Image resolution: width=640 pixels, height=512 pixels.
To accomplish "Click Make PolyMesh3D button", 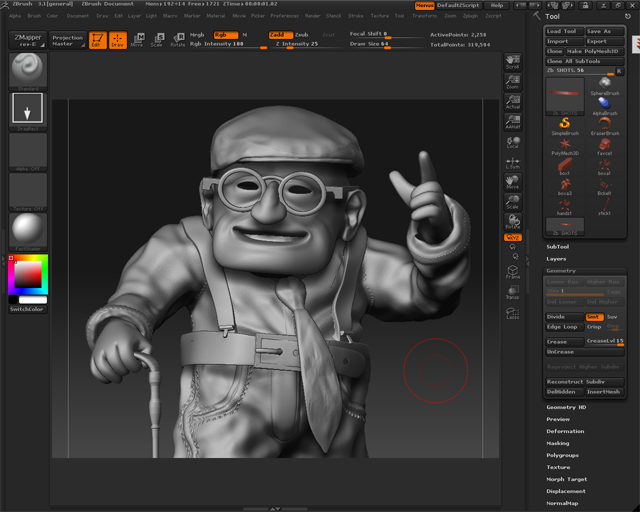I will tap(596, 51).
